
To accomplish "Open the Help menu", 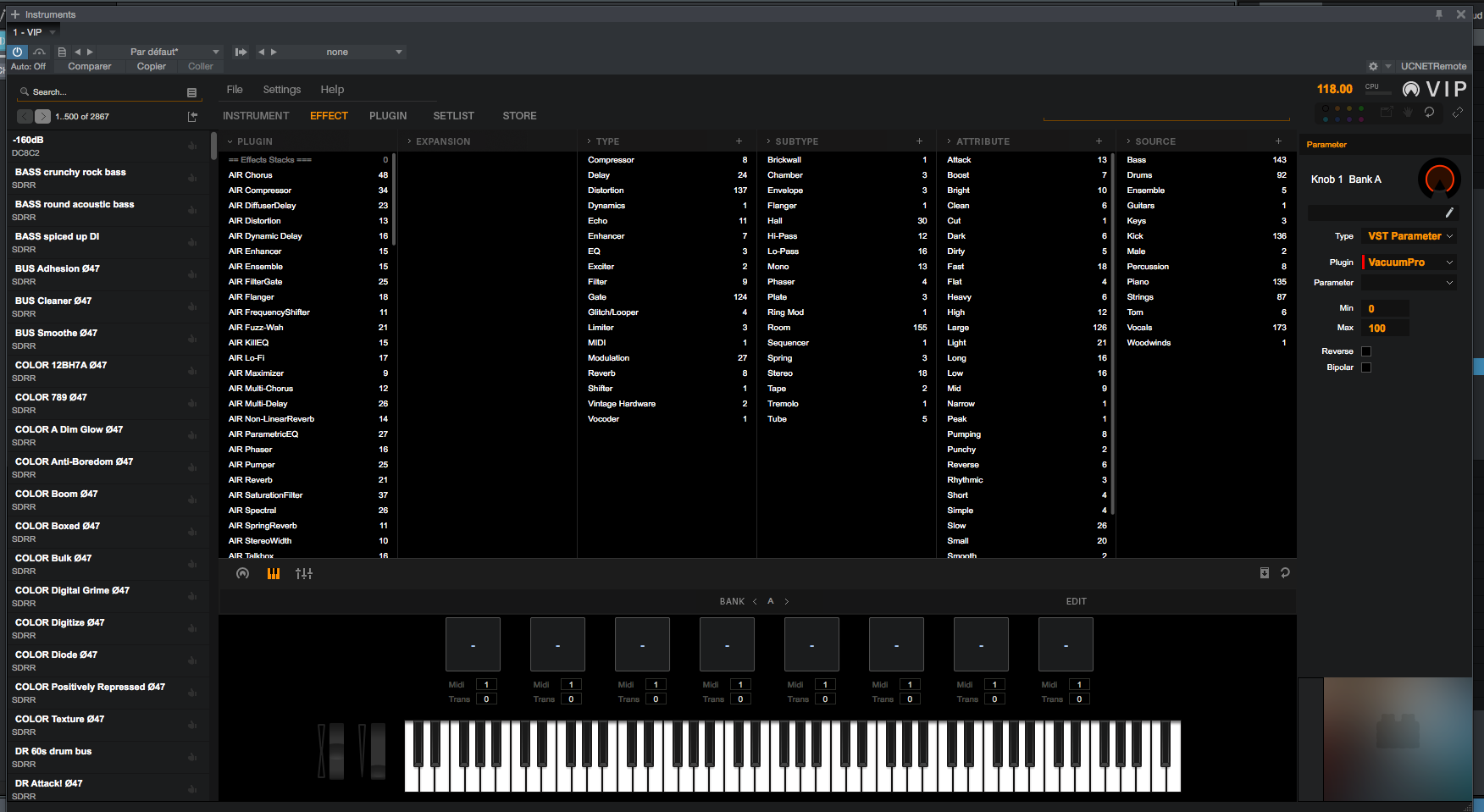I will point(332,90).
